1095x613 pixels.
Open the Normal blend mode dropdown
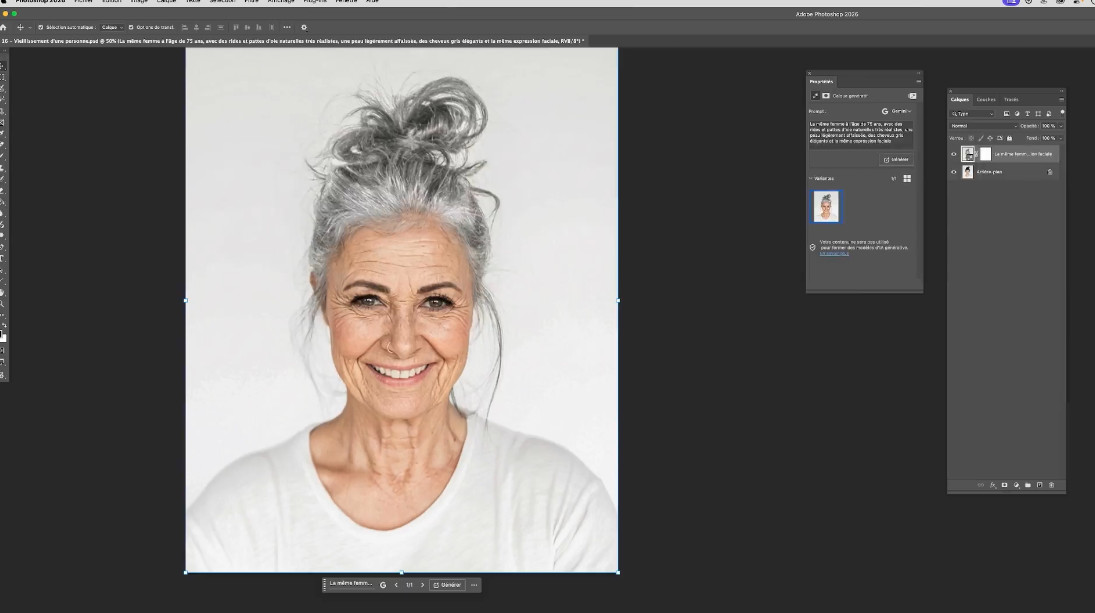982,126
